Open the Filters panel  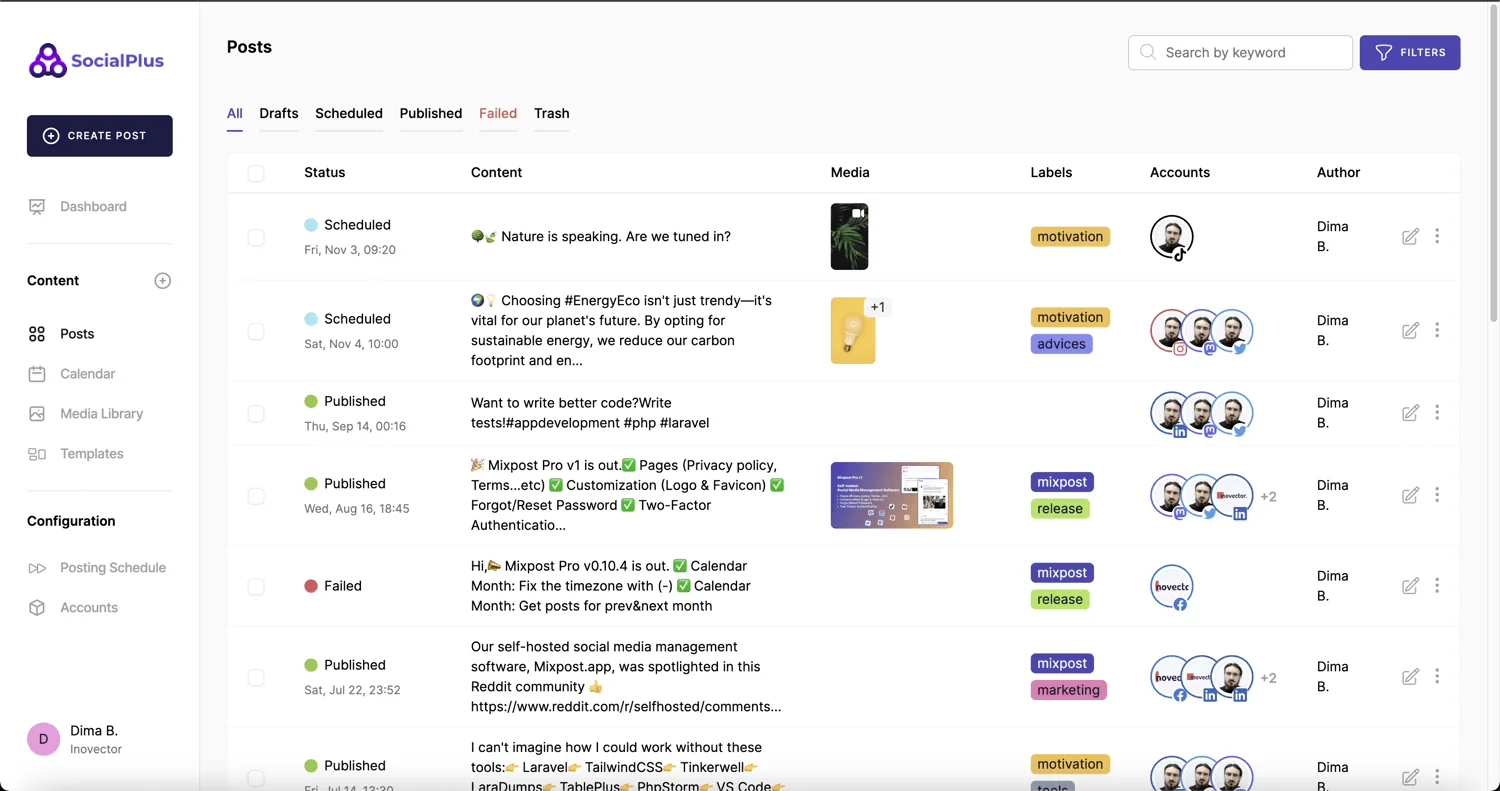(x=1410, y=52)
